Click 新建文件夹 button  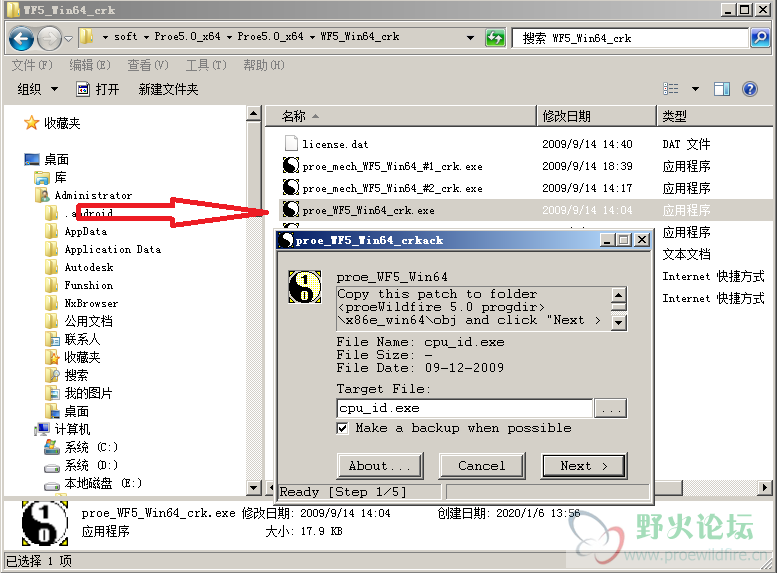pos(168,89)
